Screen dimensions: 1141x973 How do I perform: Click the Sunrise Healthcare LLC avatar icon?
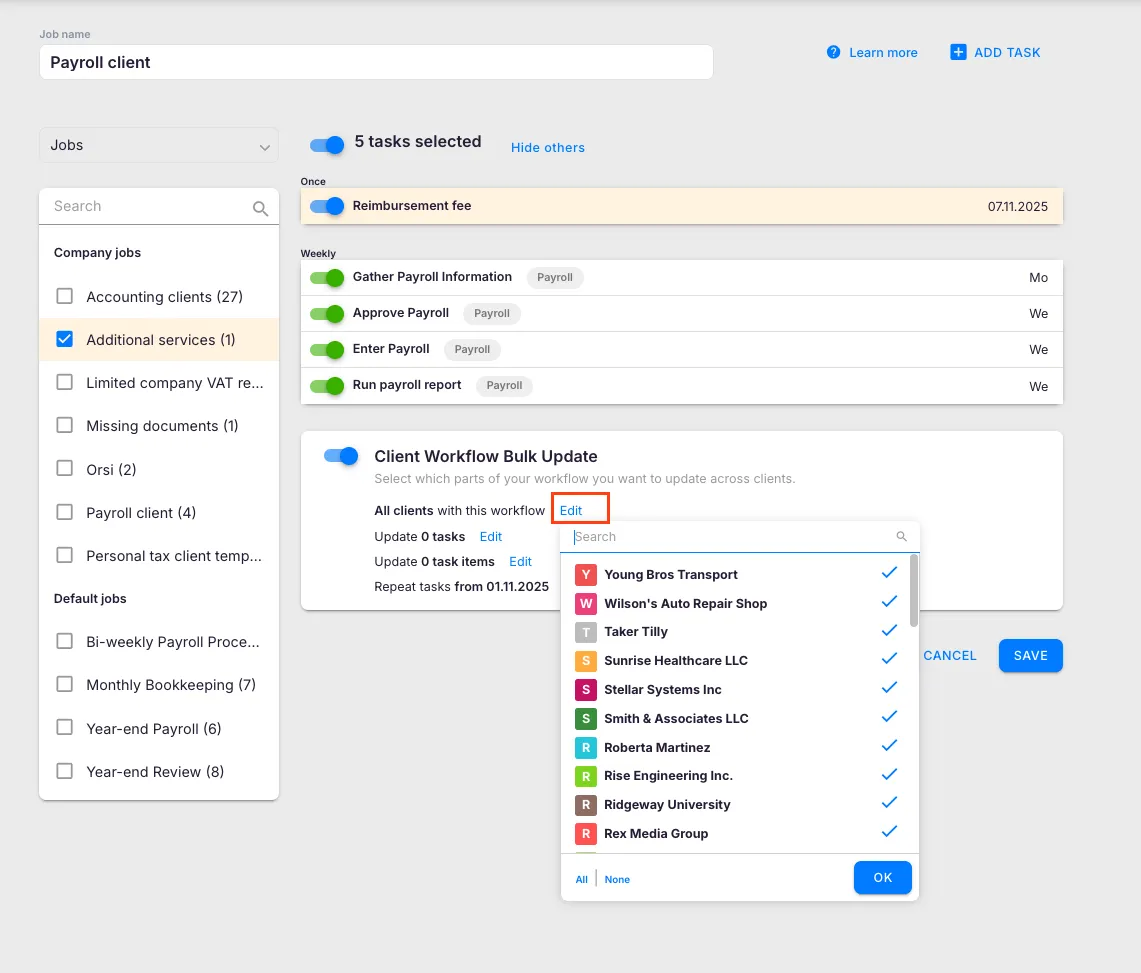click(x=586, y=661)
